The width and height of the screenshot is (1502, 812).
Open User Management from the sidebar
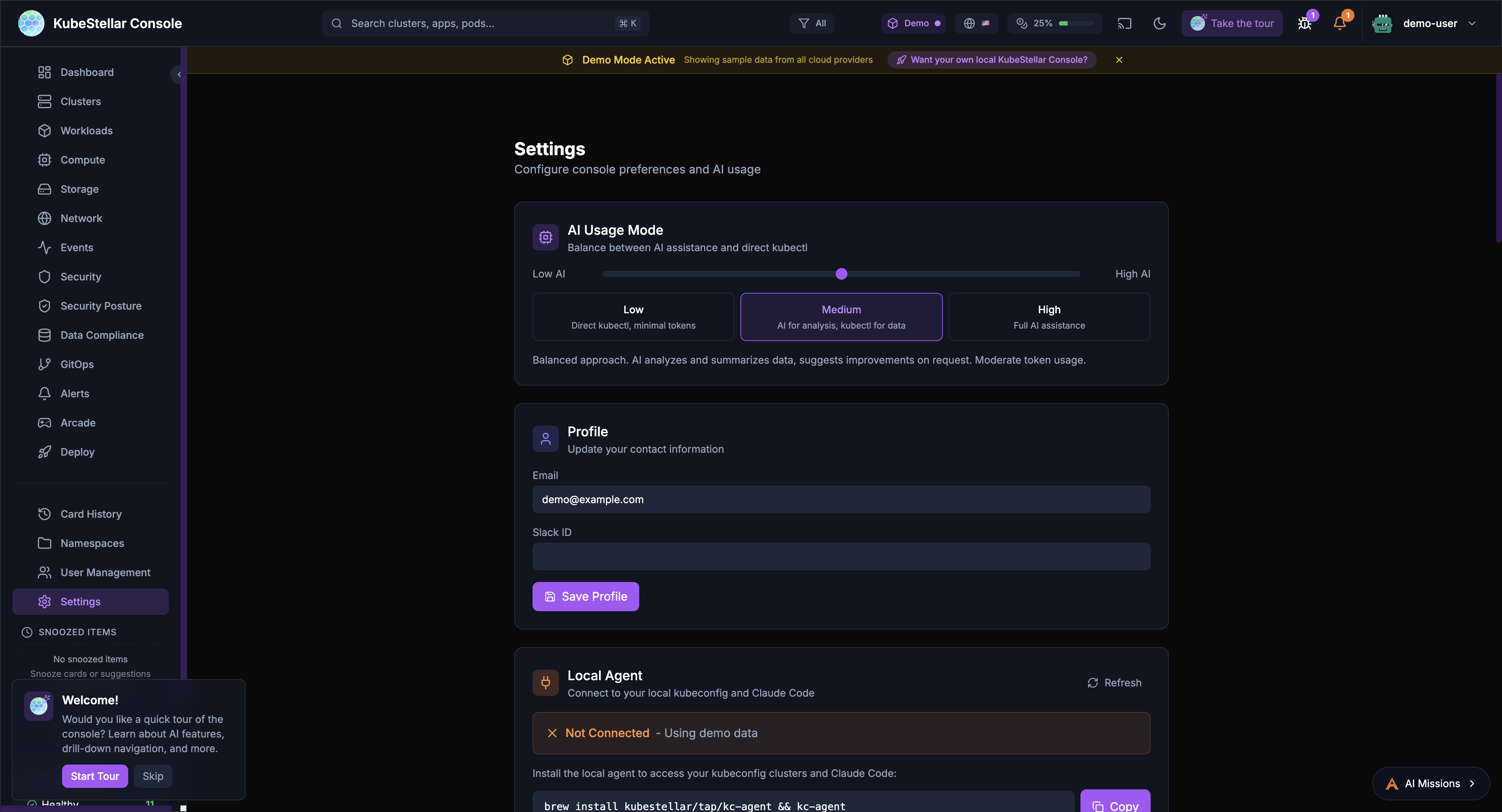coord(105,572)
